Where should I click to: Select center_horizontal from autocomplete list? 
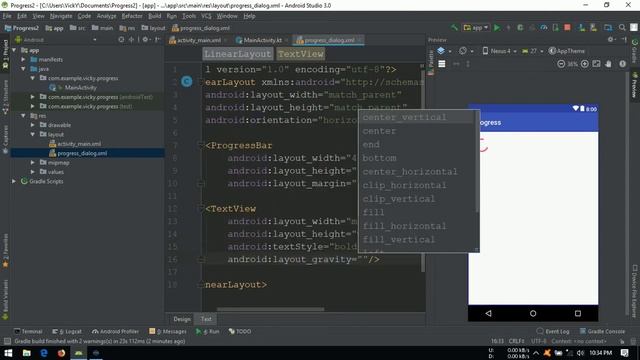coord(417,171)
